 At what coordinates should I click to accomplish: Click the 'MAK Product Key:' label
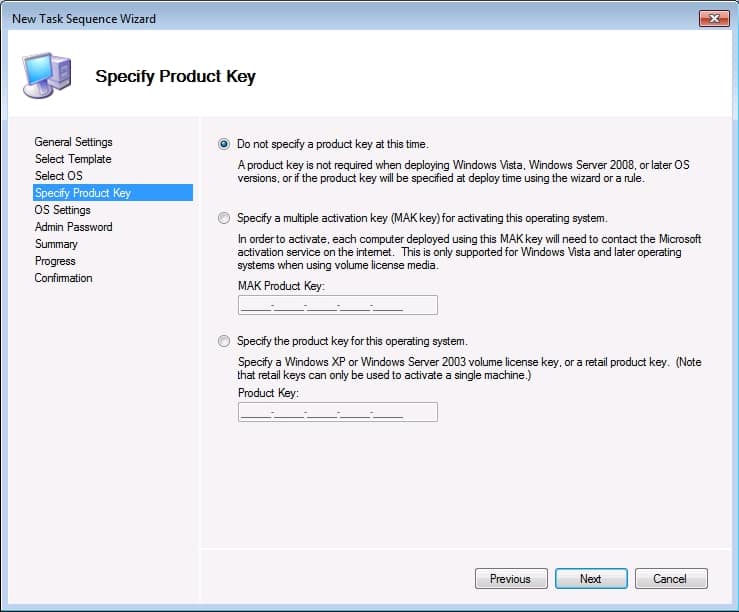(281, 286)
